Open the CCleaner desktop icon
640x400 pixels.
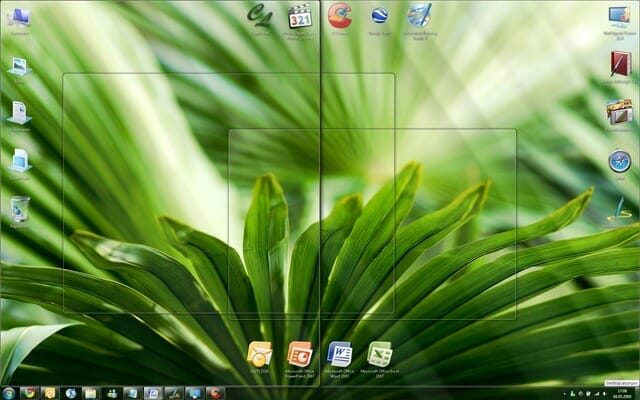pyautogui.click(x=339, y=16)
